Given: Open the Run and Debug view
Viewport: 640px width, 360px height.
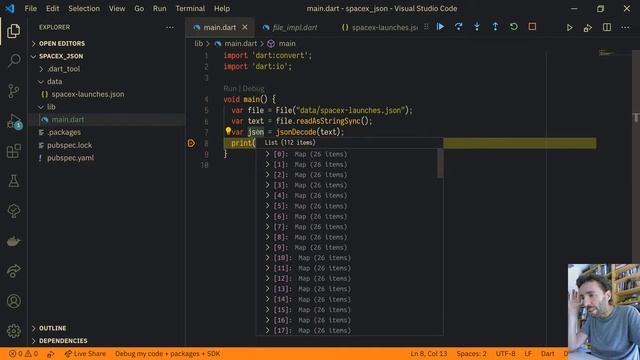Looking at the screenshot, I should click(x=13, y=121).
